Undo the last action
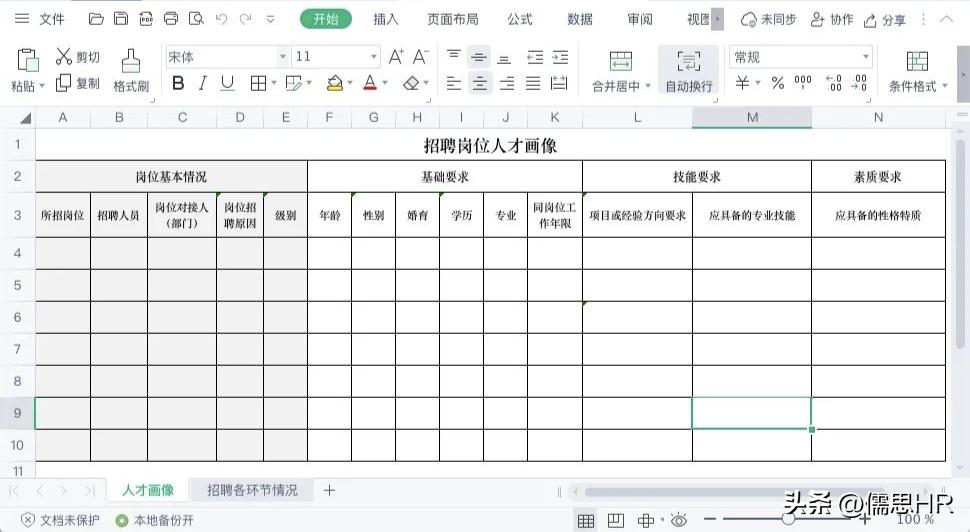The image size is (970, 532). point(221,19)
